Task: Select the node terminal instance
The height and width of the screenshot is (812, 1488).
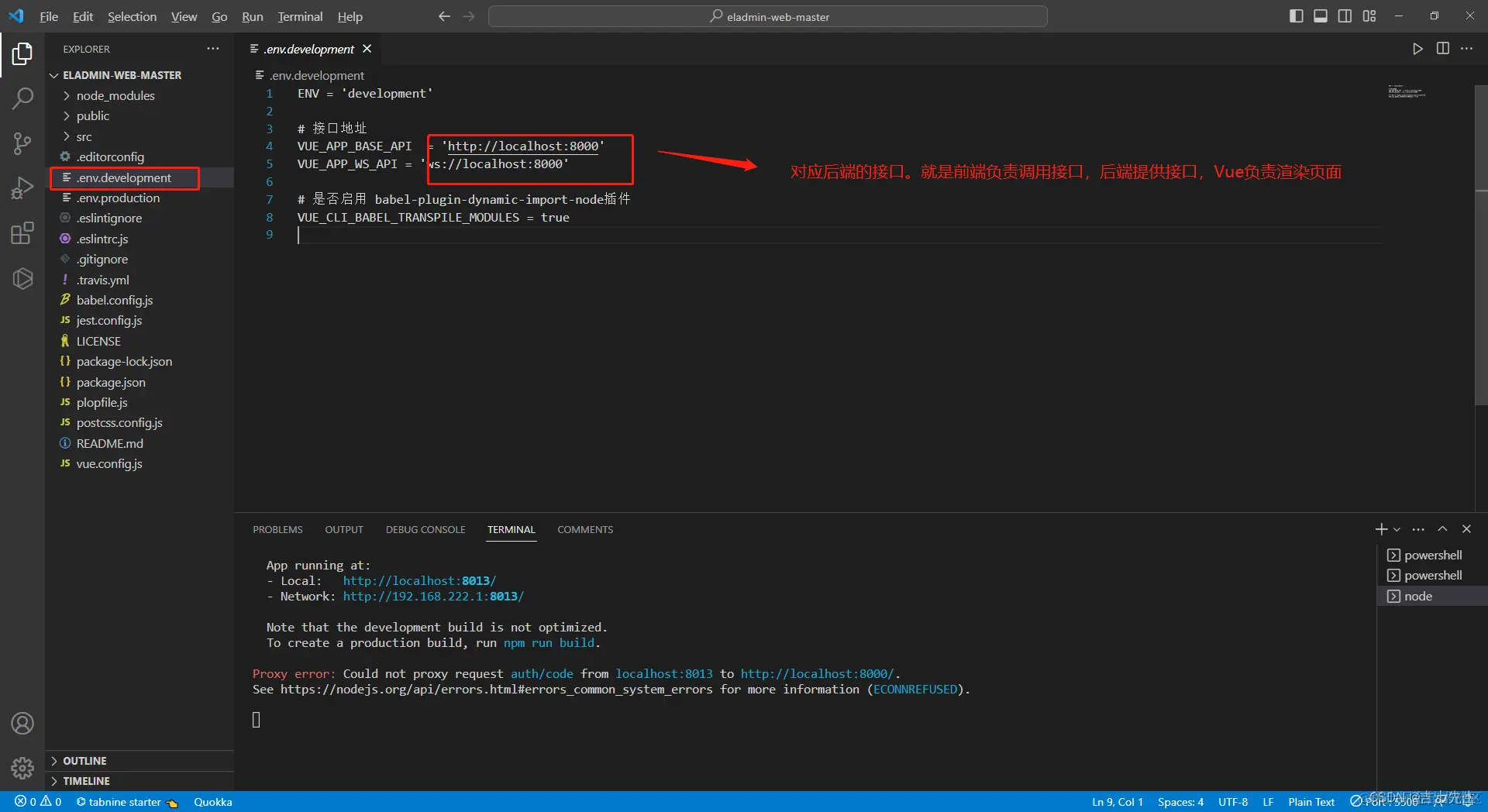Action: click(1432, 596)
